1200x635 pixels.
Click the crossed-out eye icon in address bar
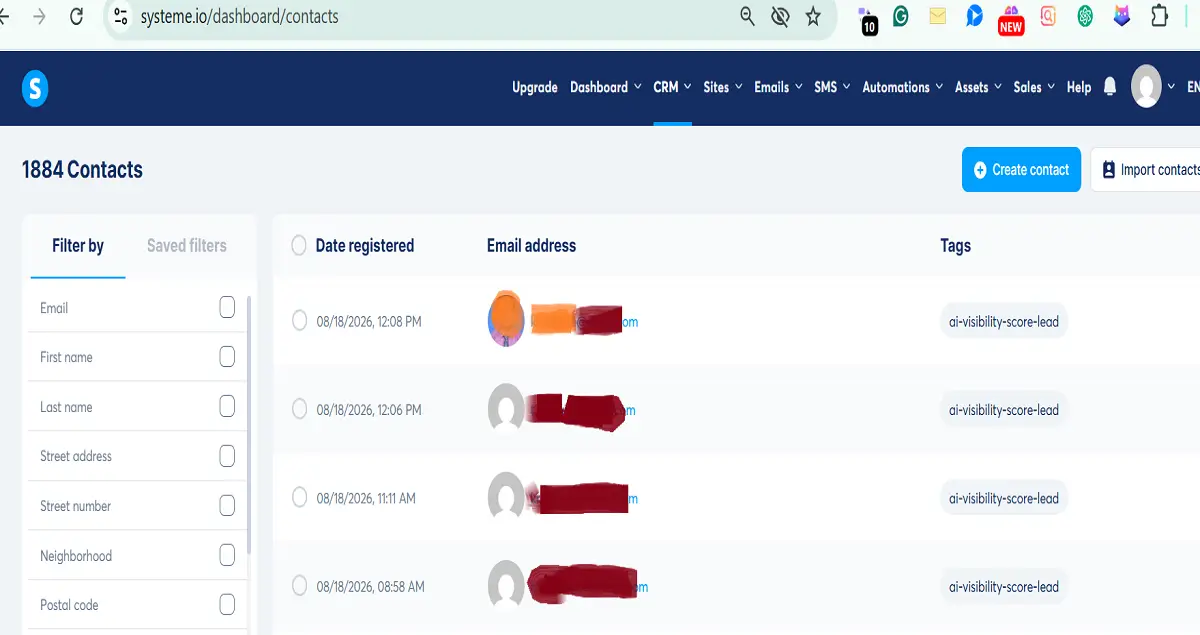click(780, 16)
